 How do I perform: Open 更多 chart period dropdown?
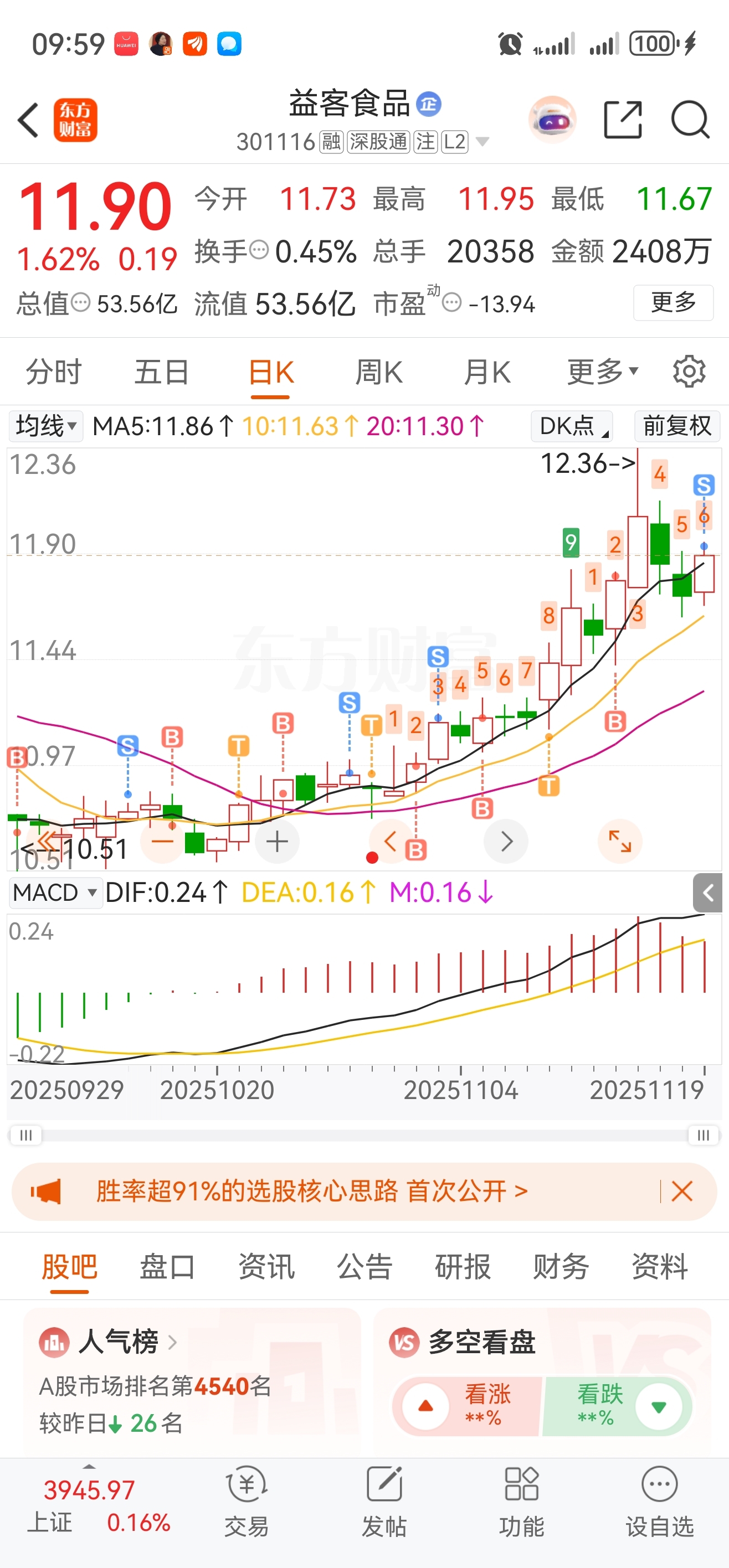(x=602, y=372)
